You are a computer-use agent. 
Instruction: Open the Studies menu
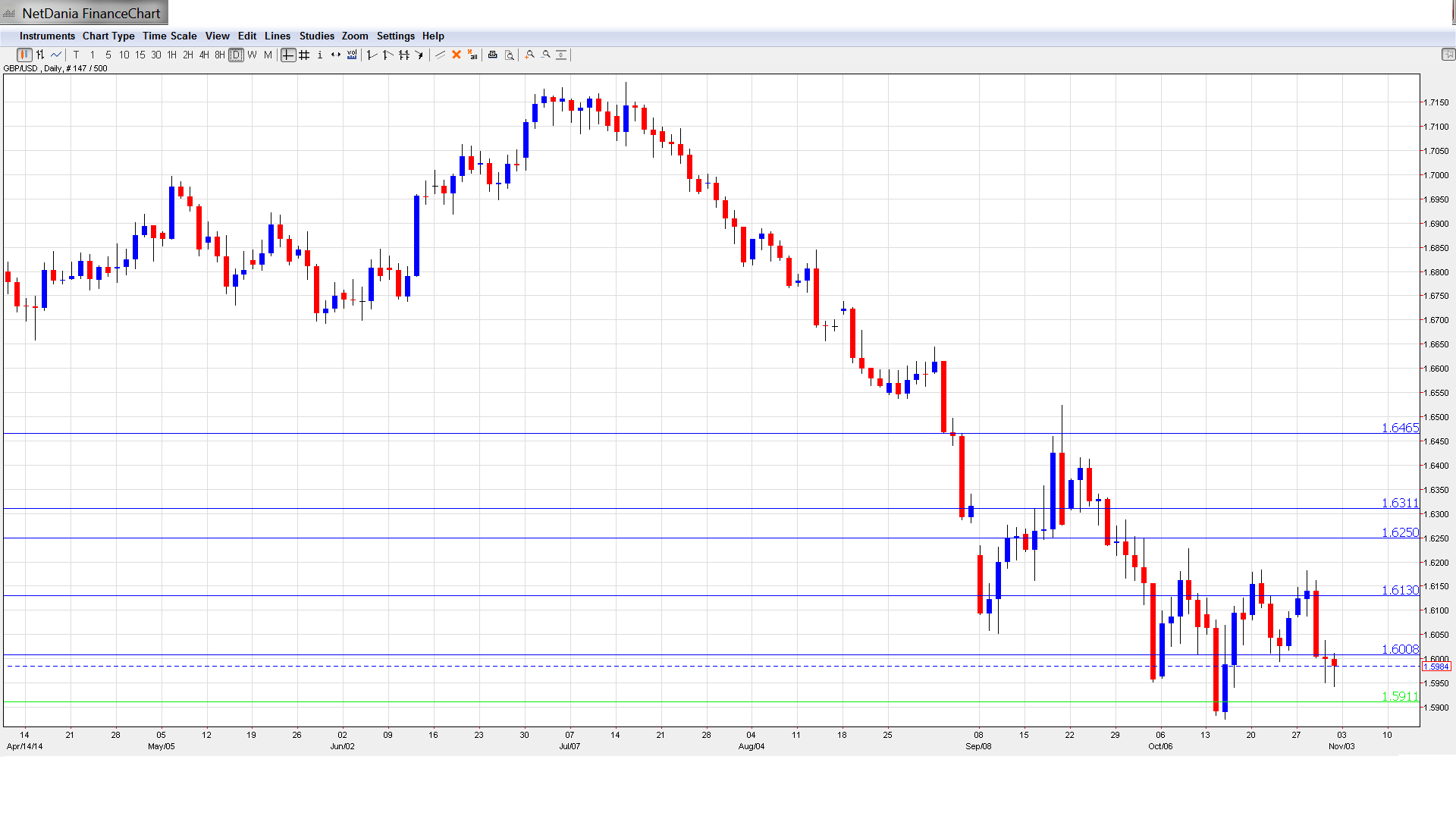pos(316,36)
